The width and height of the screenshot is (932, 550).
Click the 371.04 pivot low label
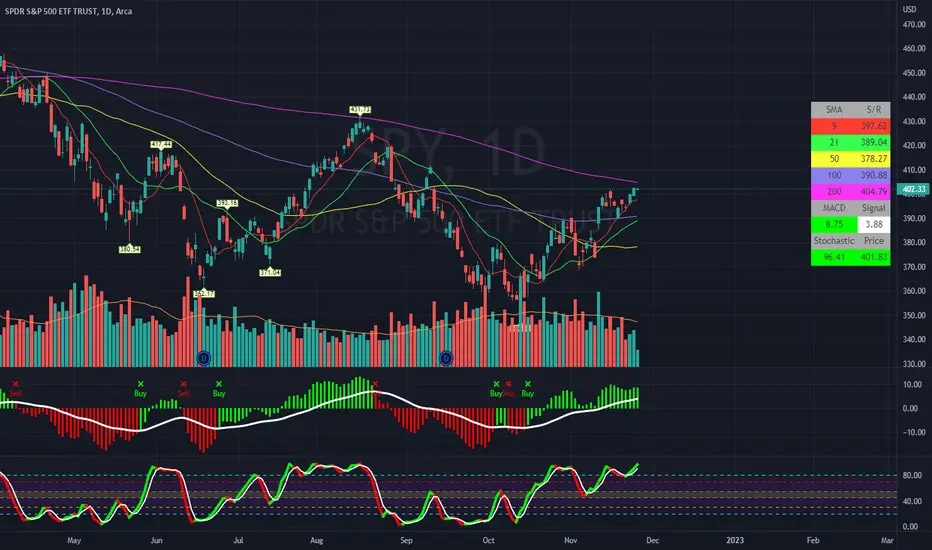click(x=270, y=272)
